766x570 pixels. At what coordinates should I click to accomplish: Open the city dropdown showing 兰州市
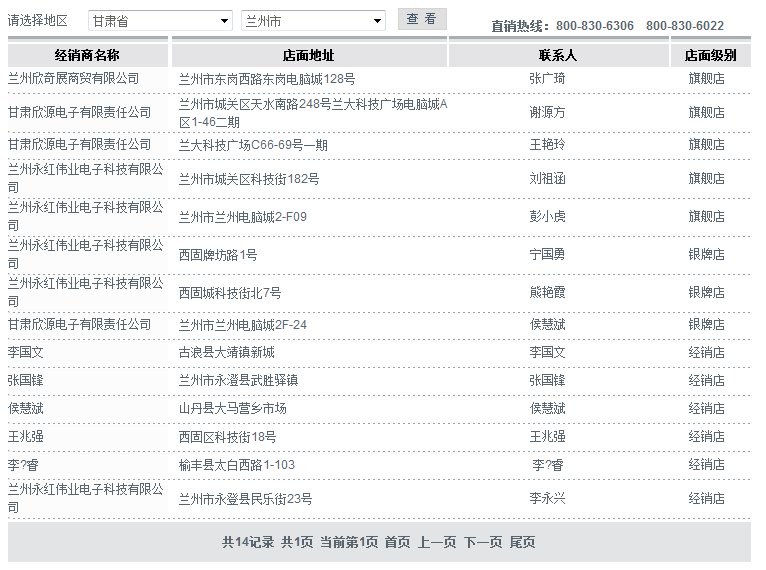(x=313, y=21)
